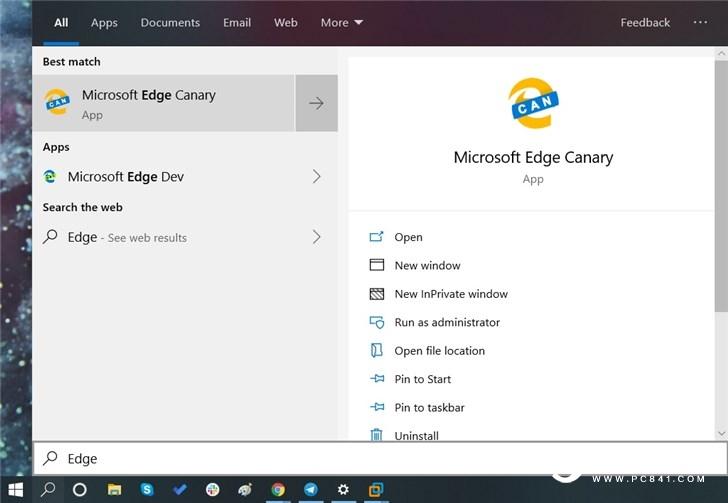The image size is (728, 503).
Task: Click the Run as administrator shield icon
Action: point(377,322)
